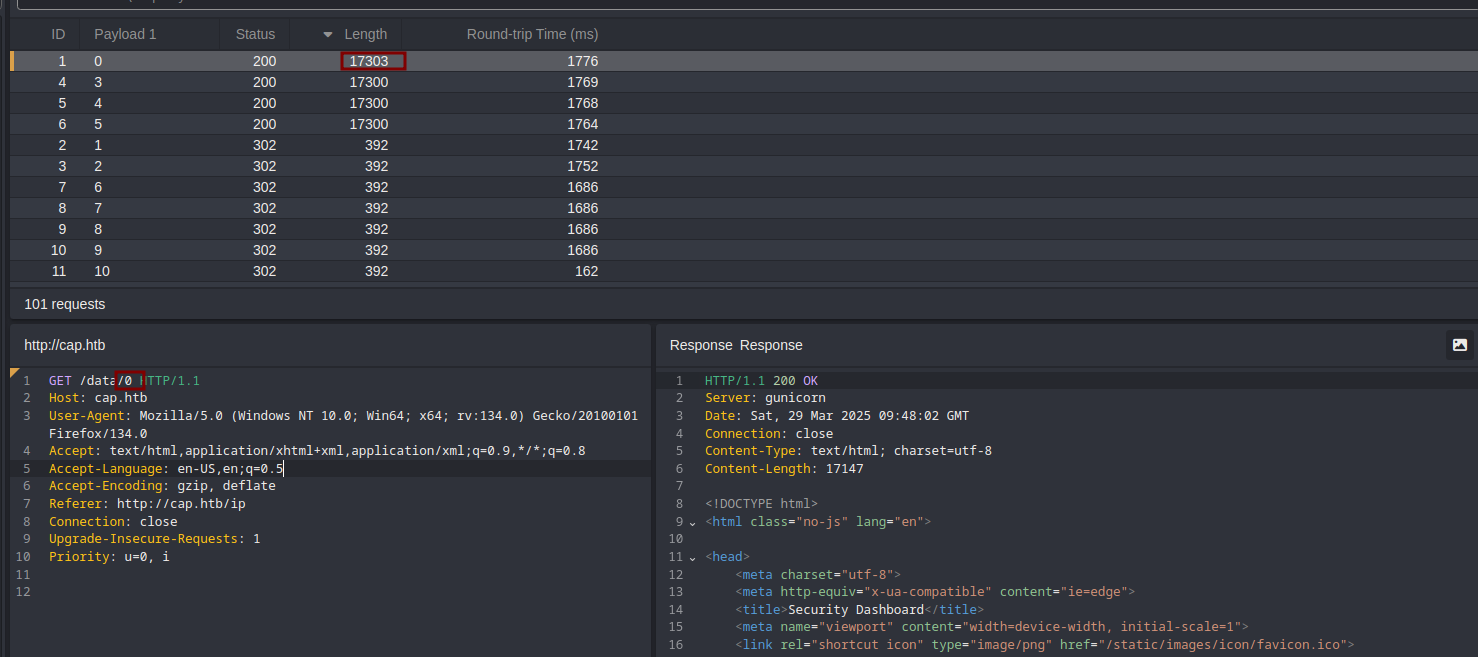Switch to the first Response tab
The height and width of the screenshot is (657, 1478).
point(701,344)
